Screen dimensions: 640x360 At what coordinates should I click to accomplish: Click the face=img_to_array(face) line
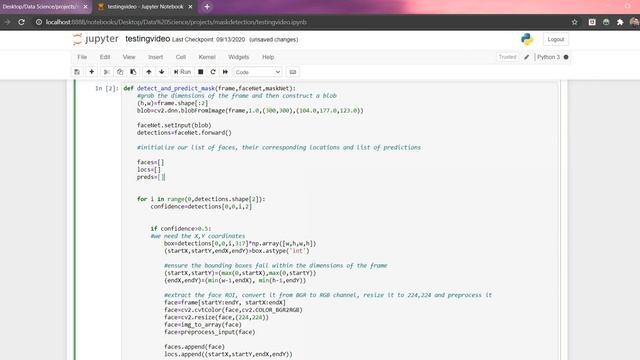tap(203, 324)
